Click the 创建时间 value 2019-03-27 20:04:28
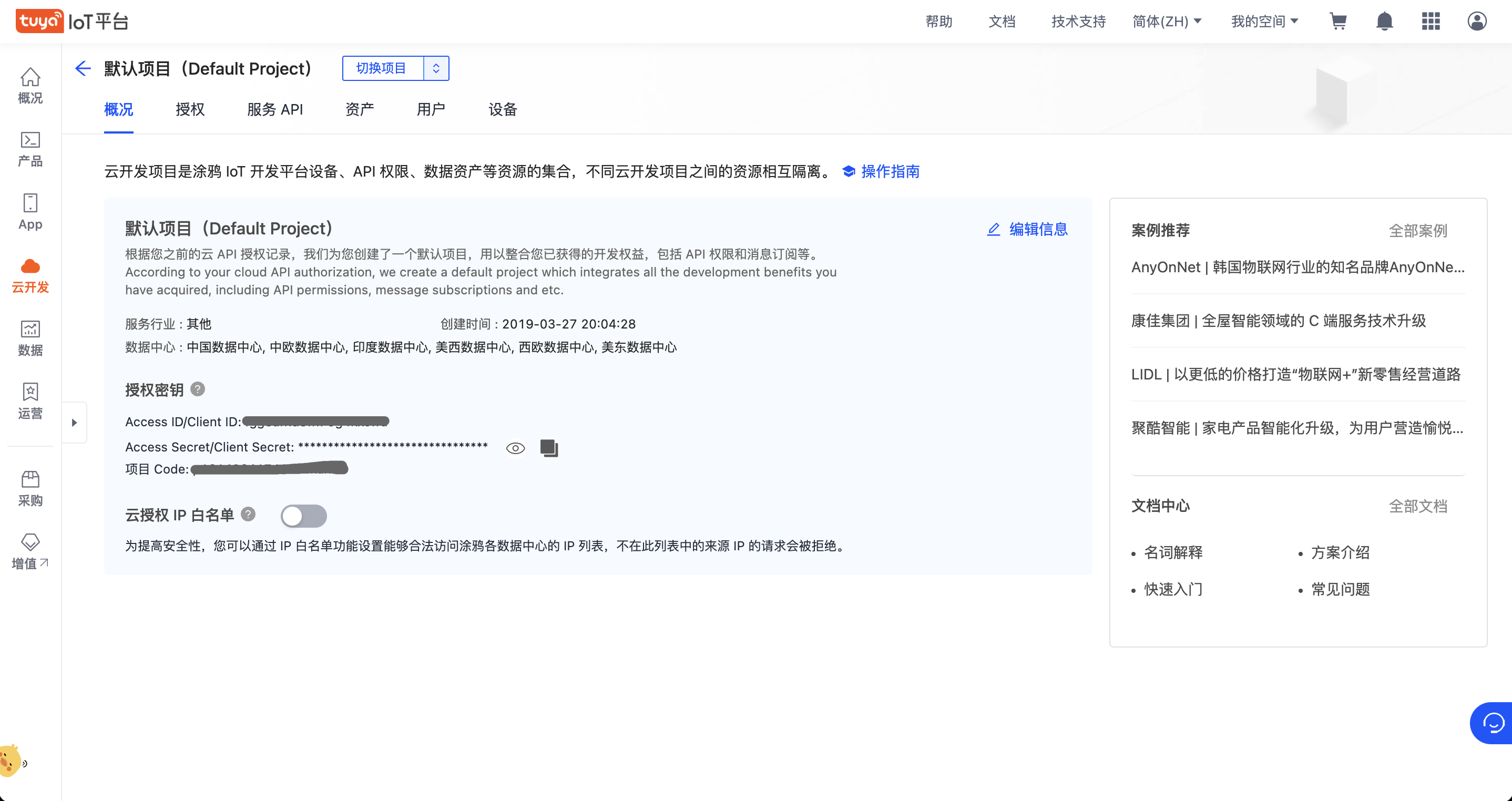This screenshot has width=1512, height=801. click(569, 324)
